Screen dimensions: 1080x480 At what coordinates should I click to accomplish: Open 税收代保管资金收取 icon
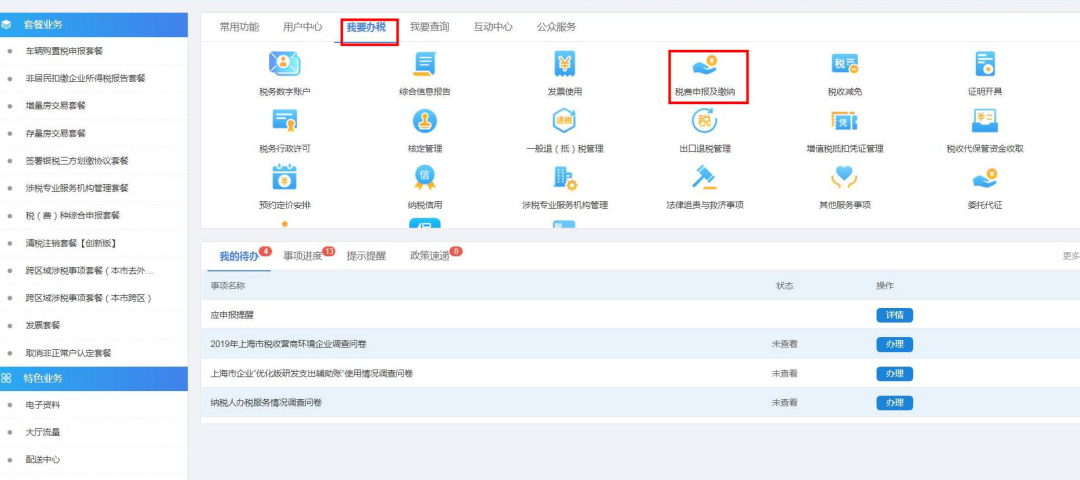(x=984, y=121)
